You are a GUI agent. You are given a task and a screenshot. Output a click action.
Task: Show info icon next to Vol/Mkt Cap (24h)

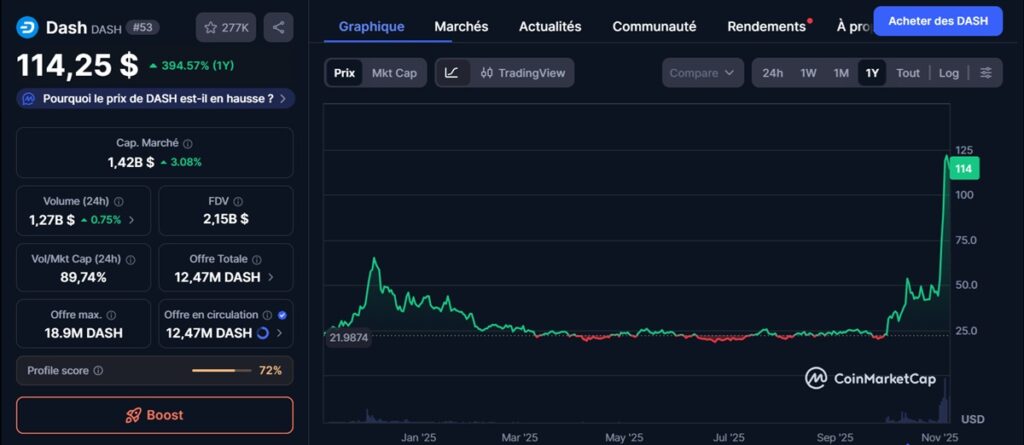(130, 259)
